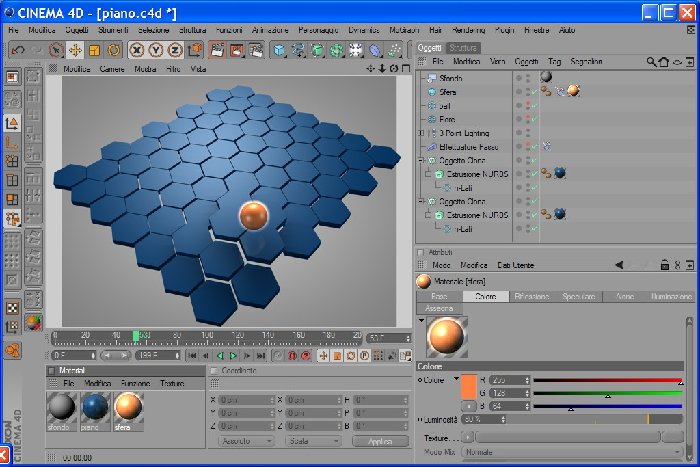Collapse the material preview triangle
700x467 pixels.
tap(421, 321)
